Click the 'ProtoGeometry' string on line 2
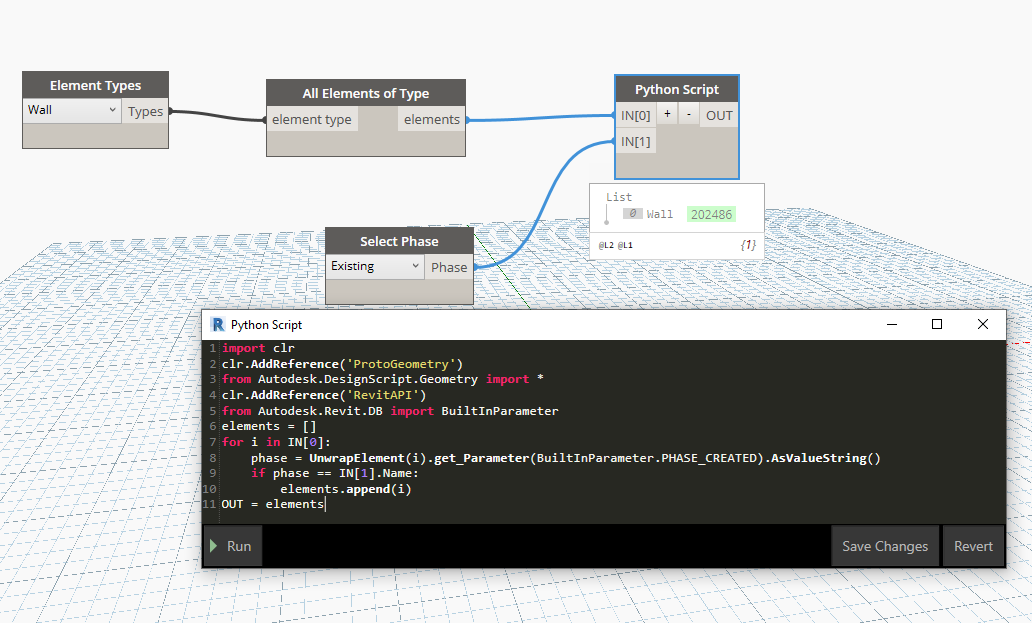1032x623 pixels. (x=401, y=364)
